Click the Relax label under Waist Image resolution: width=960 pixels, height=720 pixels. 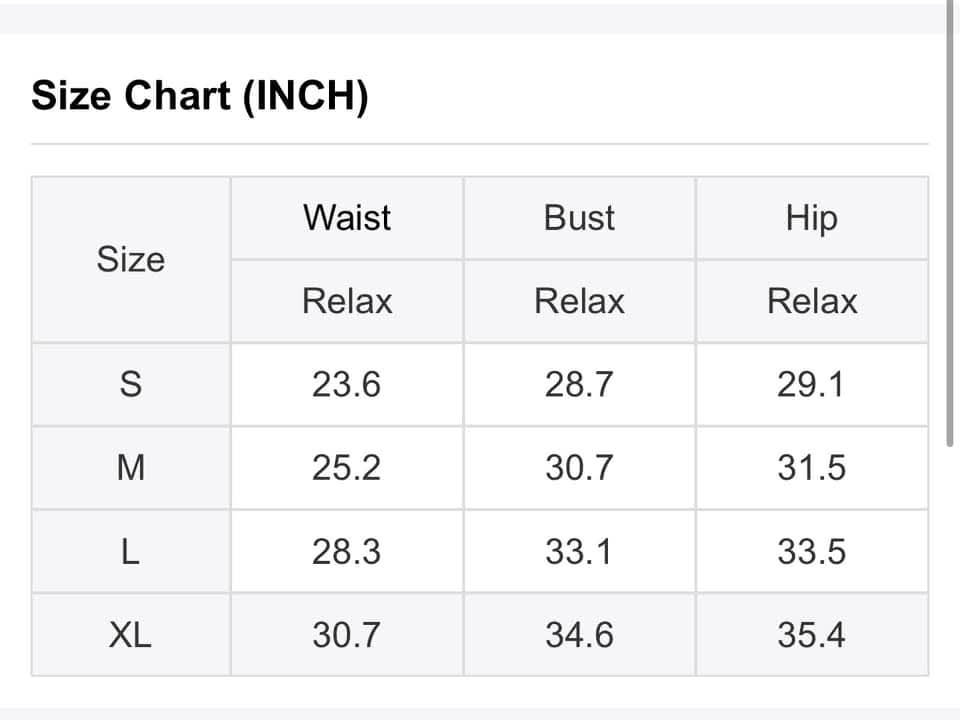pos(347,301)
